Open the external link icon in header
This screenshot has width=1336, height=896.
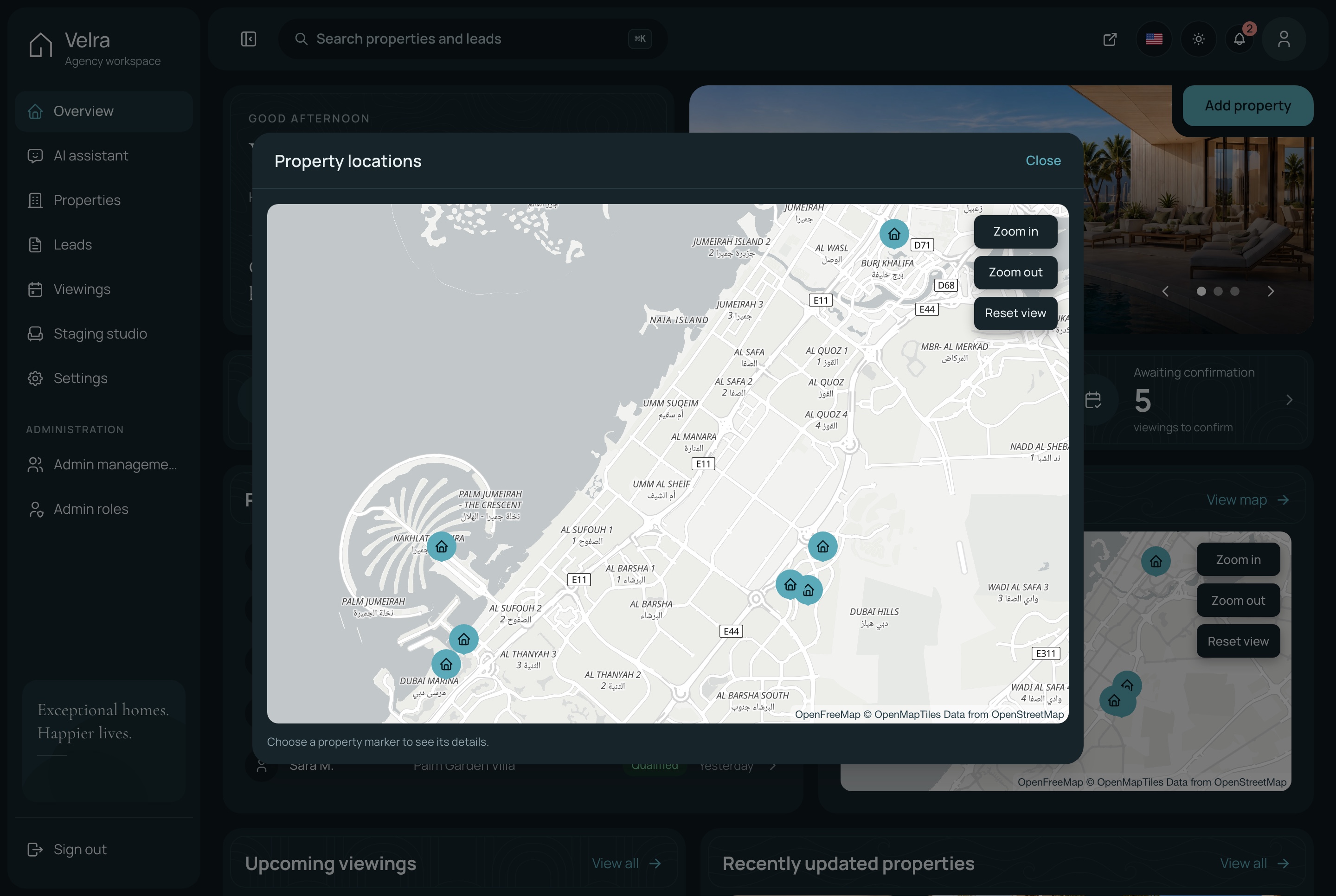coord(1110,39)
